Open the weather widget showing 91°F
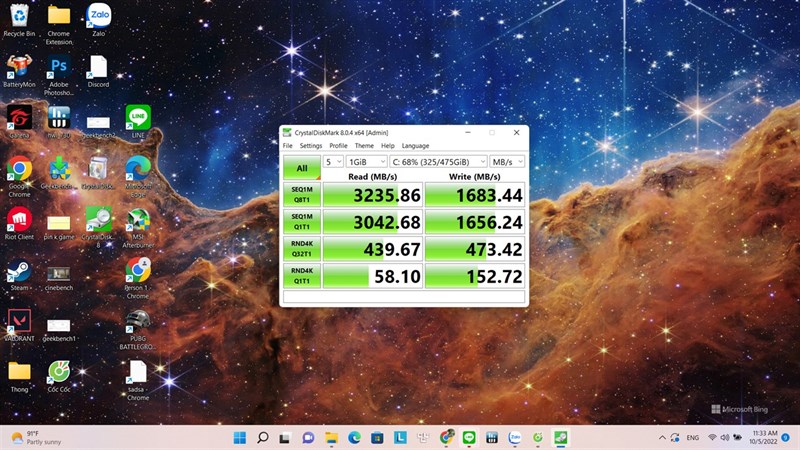 pos(36,437)
